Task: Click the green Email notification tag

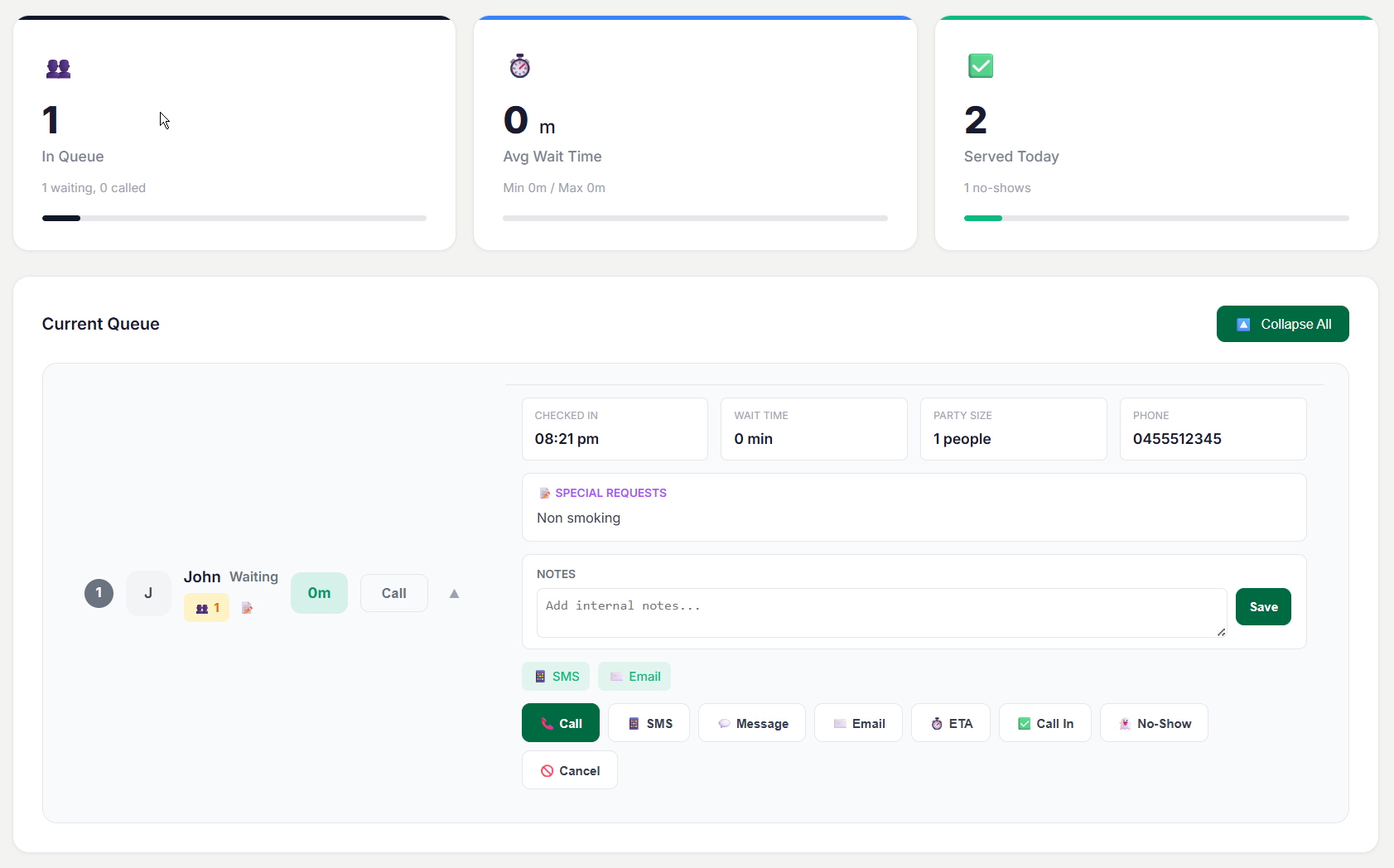Action: click(x=634, y=677)
